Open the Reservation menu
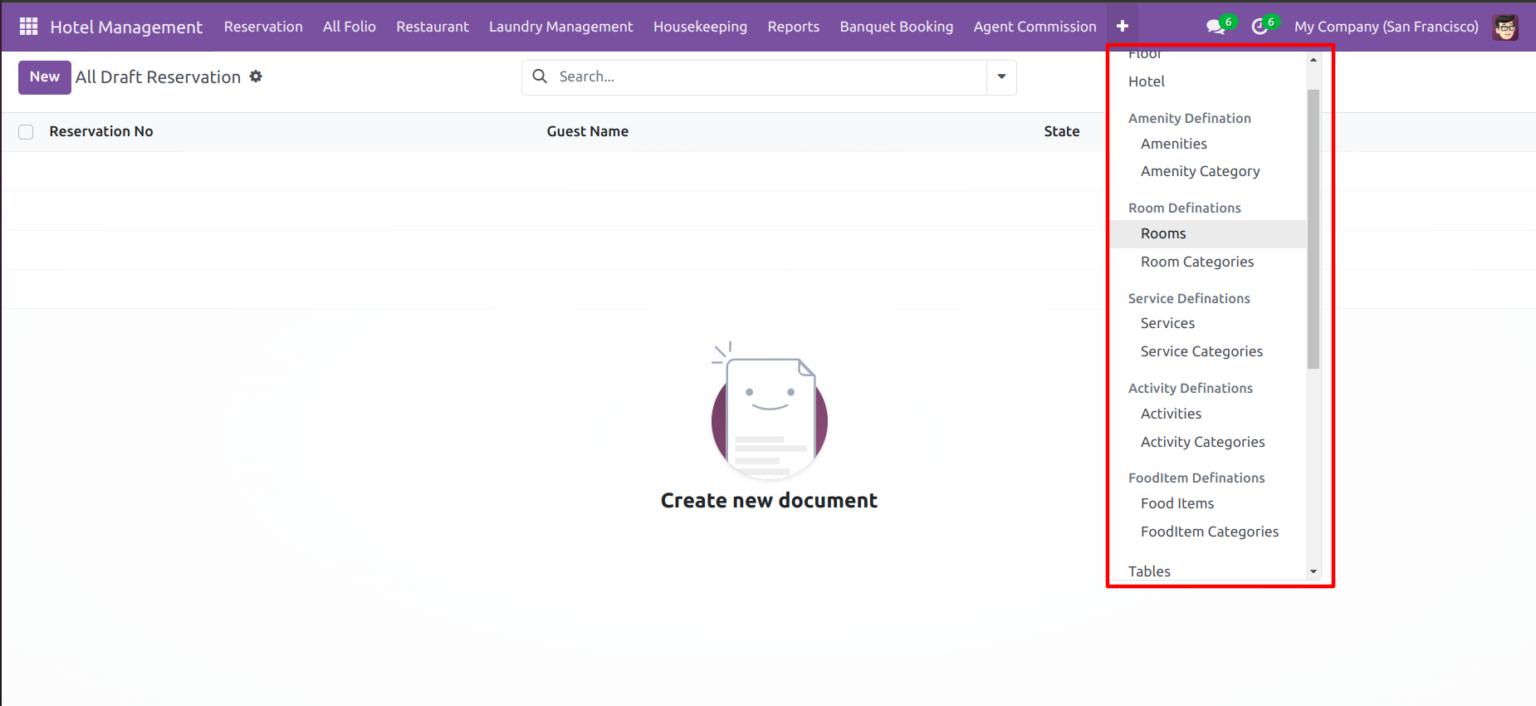The height and width of the screenshot is (706, 1536). 263,26
